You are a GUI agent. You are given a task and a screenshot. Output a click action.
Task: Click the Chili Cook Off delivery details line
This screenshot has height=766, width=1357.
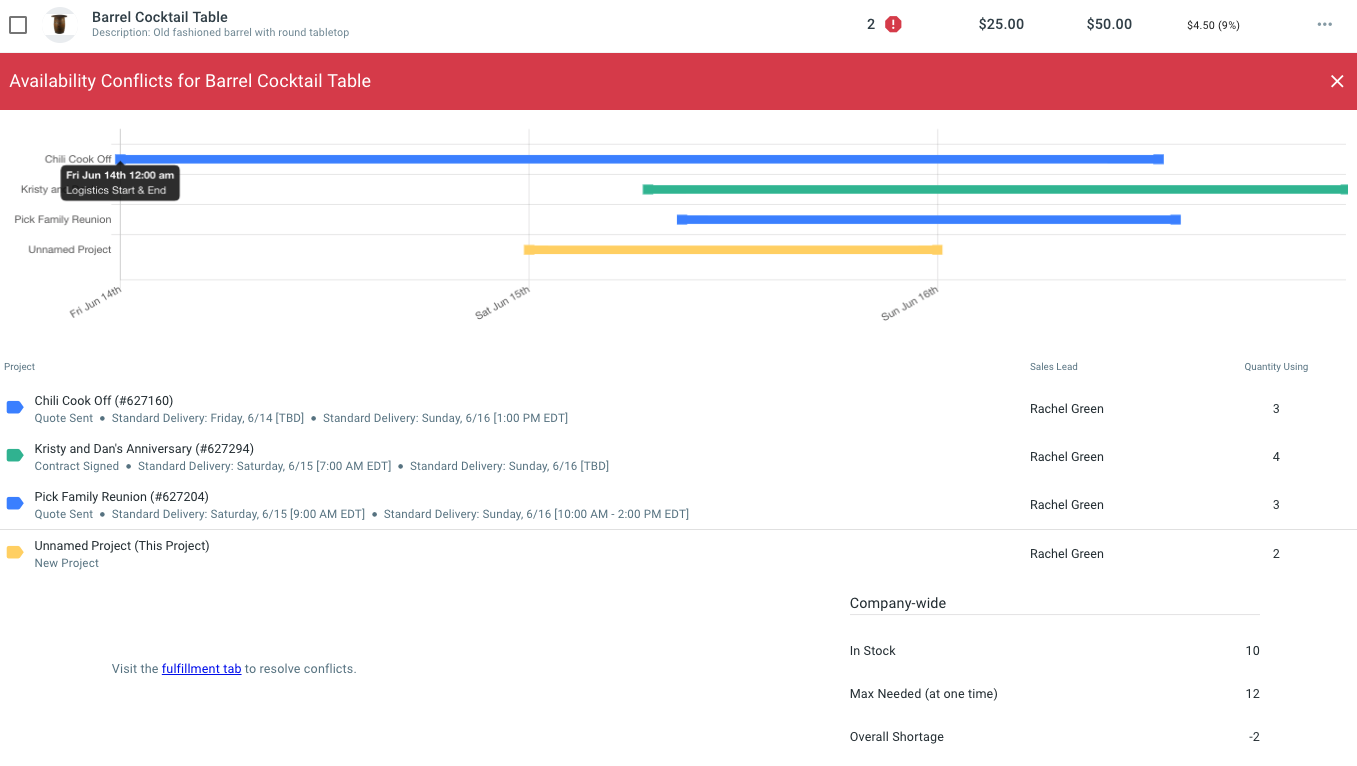coord(301,418)
